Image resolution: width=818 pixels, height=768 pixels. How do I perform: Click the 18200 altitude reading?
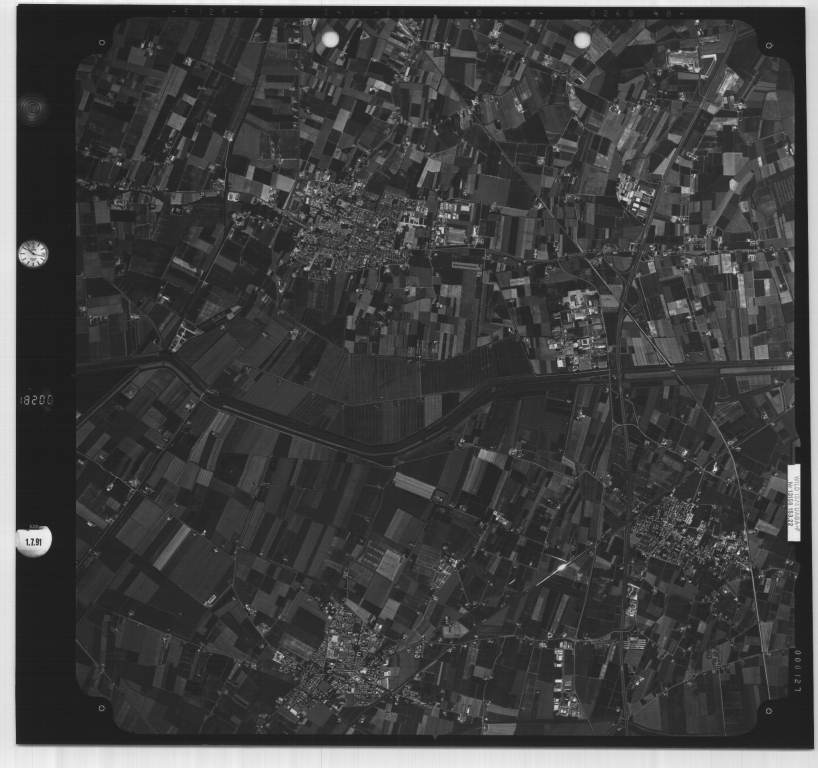tap(36, 400)
